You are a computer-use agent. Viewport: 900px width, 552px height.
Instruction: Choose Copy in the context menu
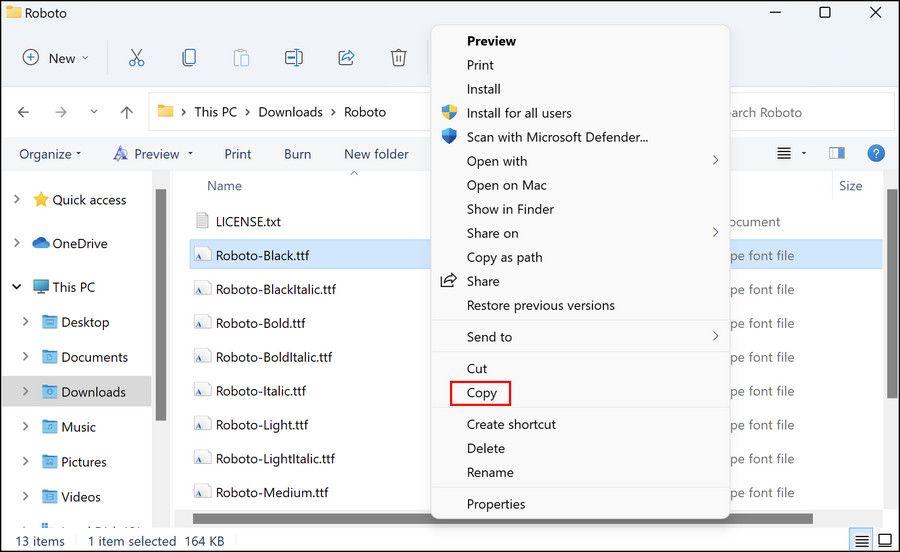[x=580, y=393]
